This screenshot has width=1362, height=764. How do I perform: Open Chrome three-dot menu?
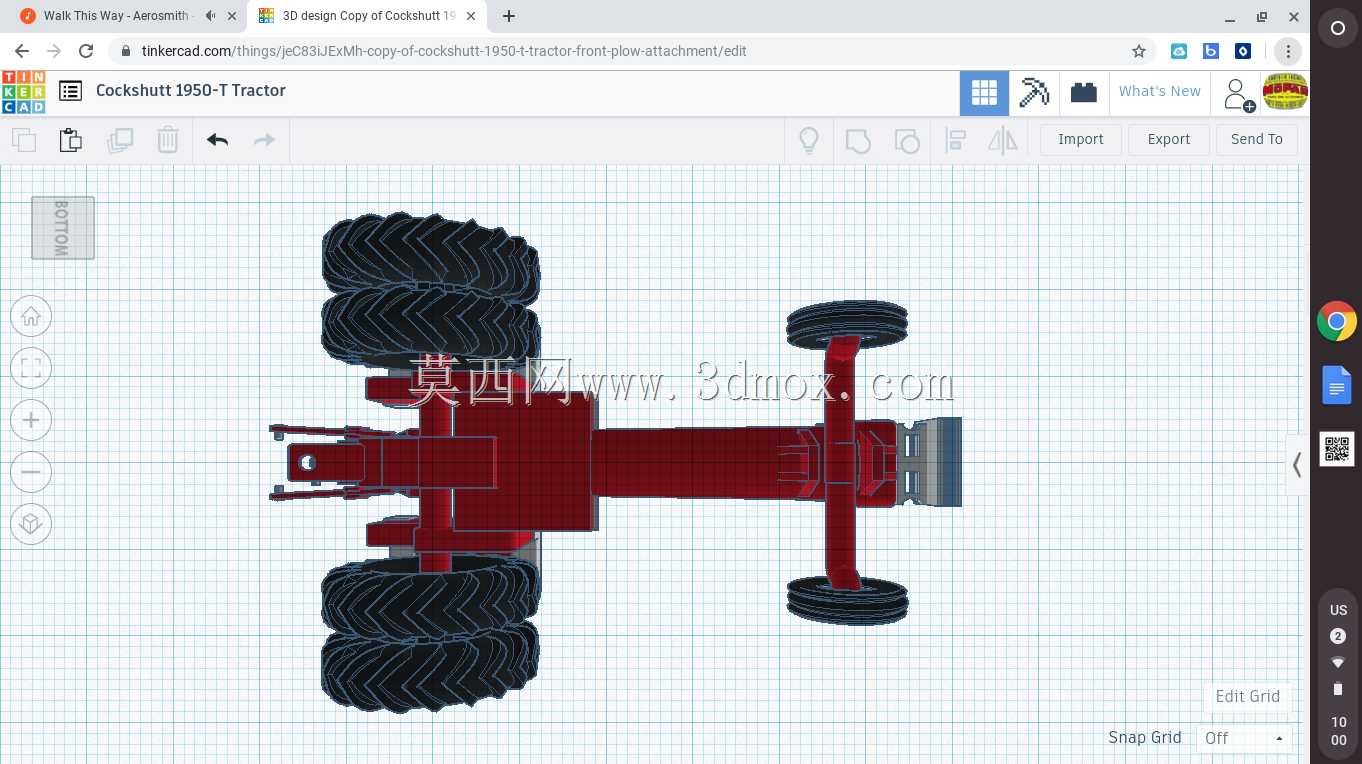tap(1288, 51)
